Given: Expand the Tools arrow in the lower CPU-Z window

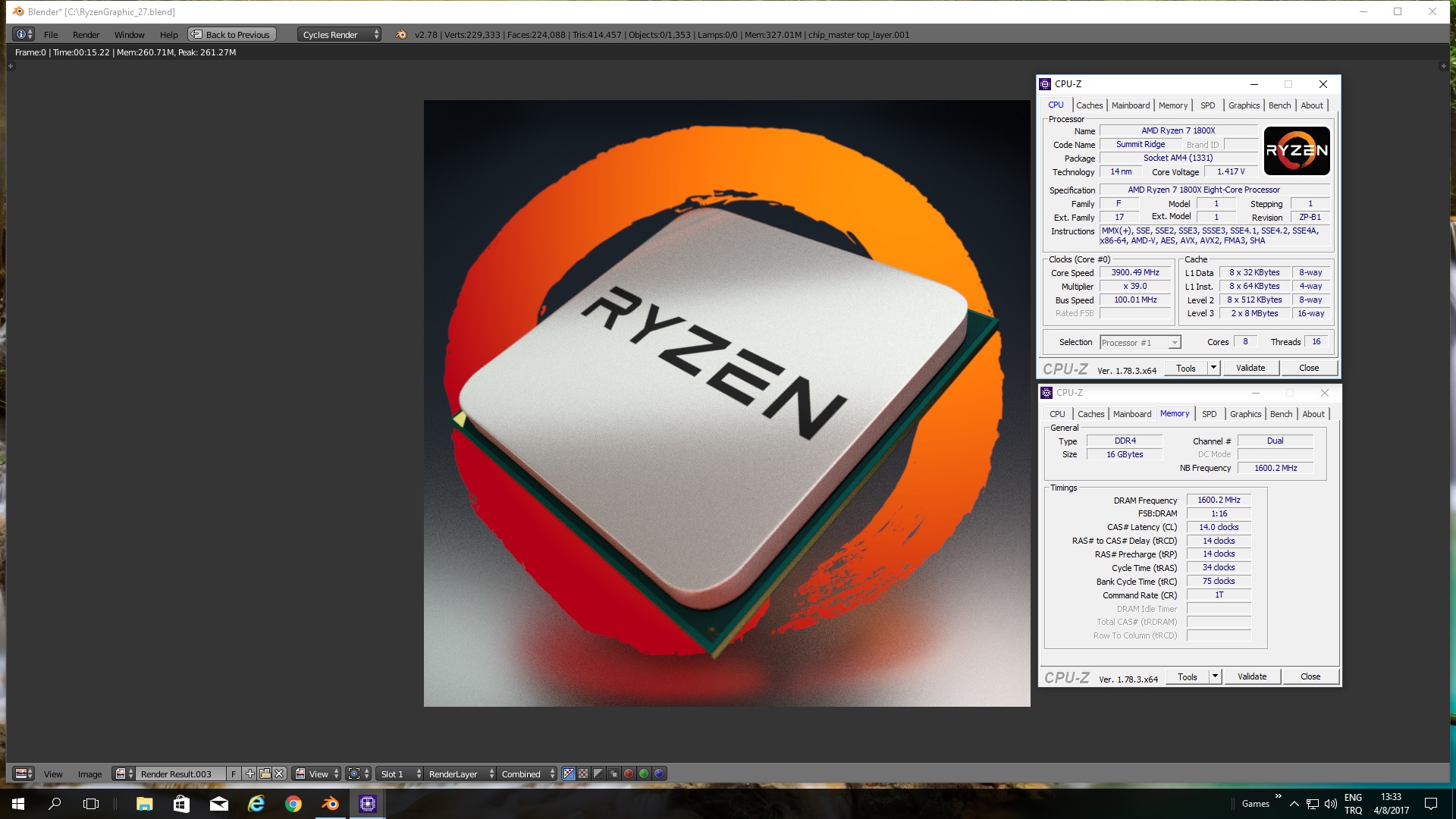Looking at the screenshot, I should 1215,676.
